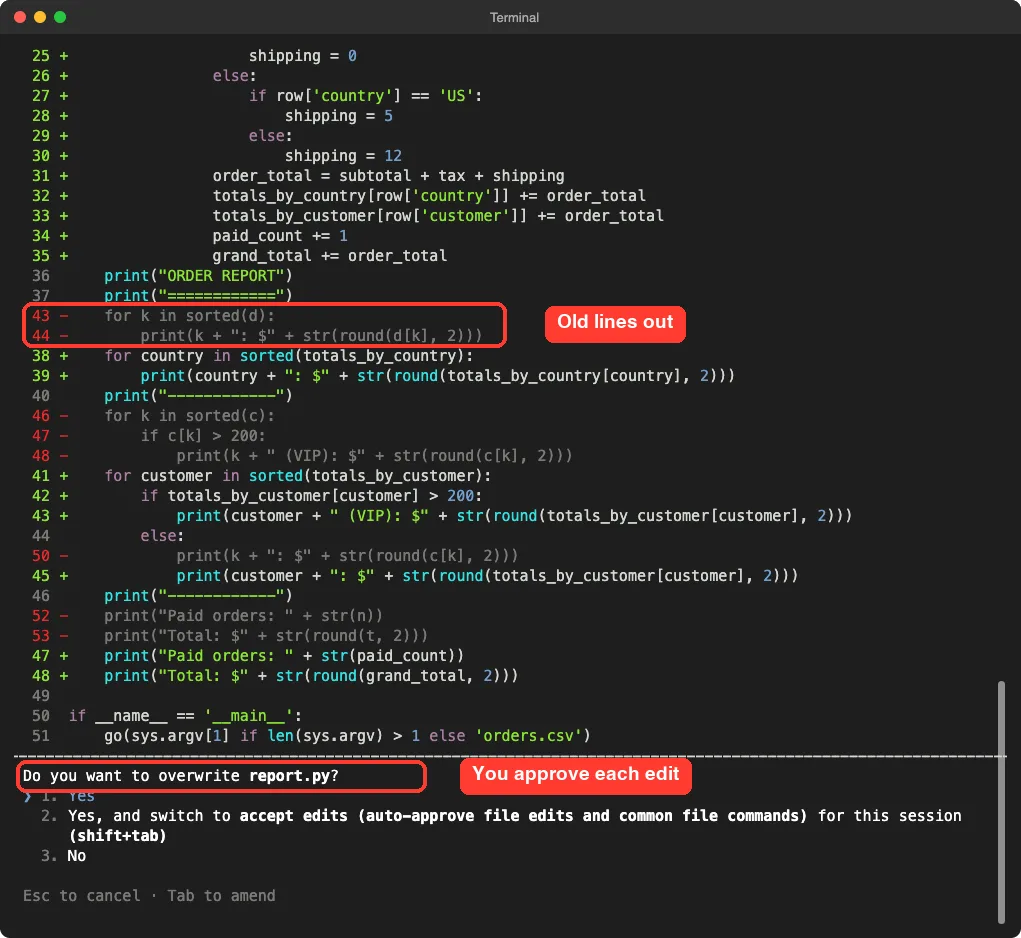
Task: Click removed line 50 print(k + ": $" ... c[k])
Action: [x=347, y=556]
